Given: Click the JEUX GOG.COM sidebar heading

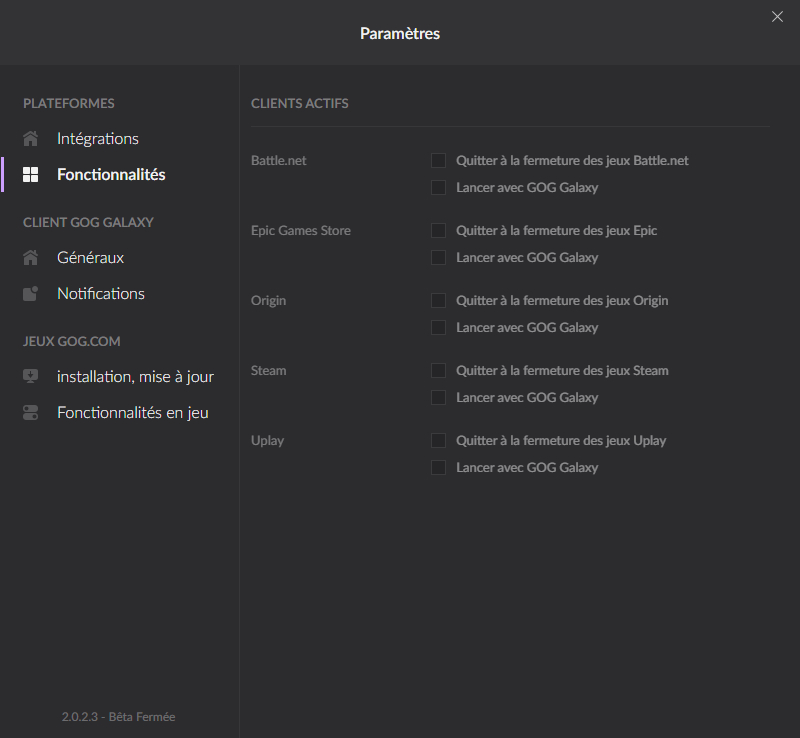Looking at the screenshot, I should pyautogui.click(x=72, y=341).
